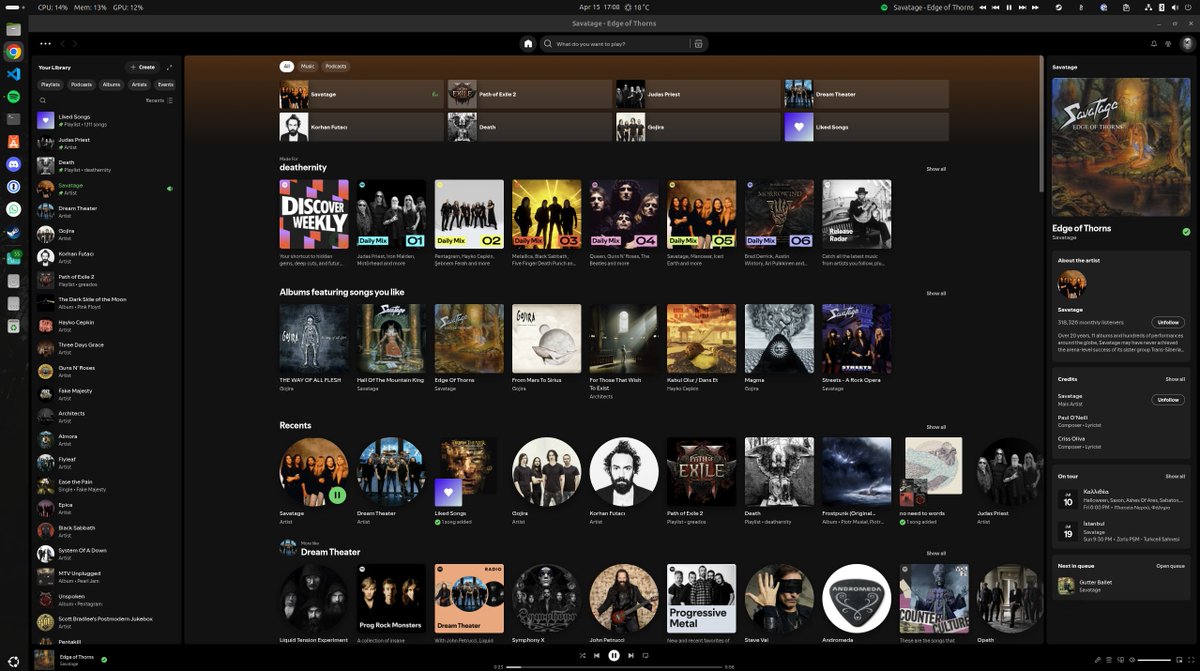Viewport: 1200px width, 671px height.
Task: Open the notifications bell
Action: point(1153,44)
